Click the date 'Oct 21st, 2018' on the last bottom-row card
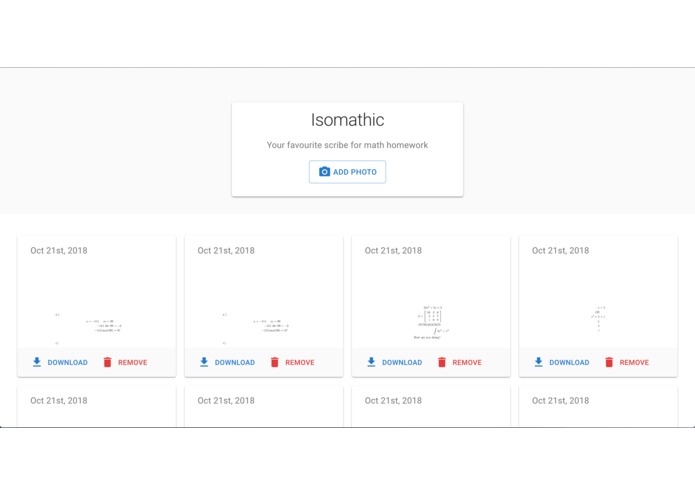This screenshot has height=494, width=695. 560,401
